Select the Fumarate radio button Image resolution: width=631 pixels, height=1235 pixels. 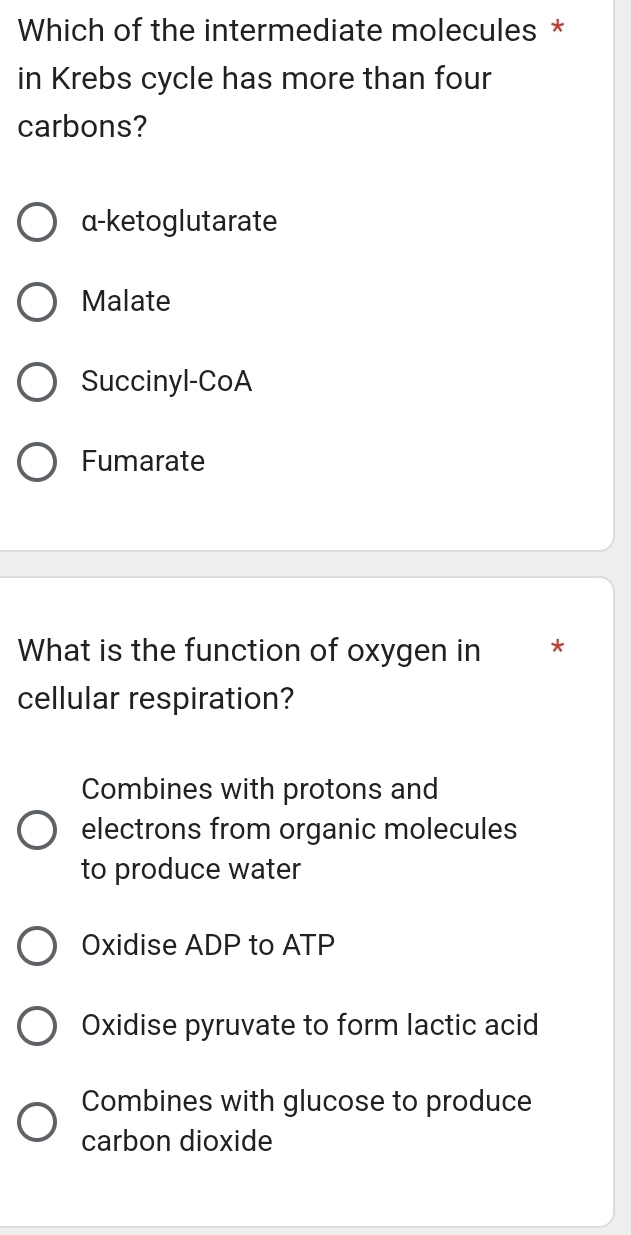pos(37,462)
